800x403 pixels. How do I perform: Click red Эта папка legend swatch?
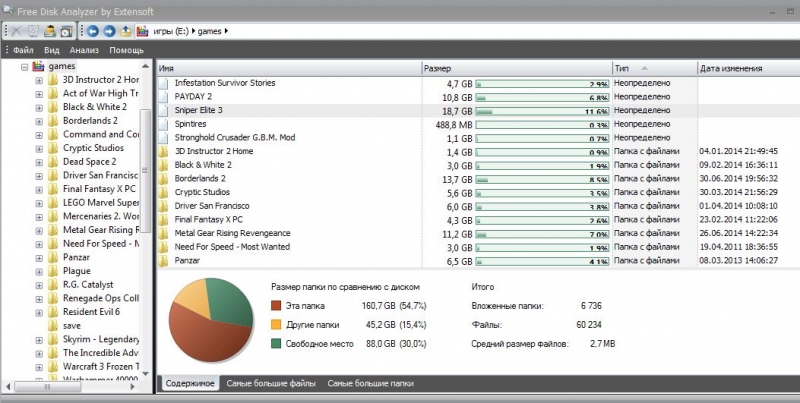pyautogui.click(x=276, y=306)
